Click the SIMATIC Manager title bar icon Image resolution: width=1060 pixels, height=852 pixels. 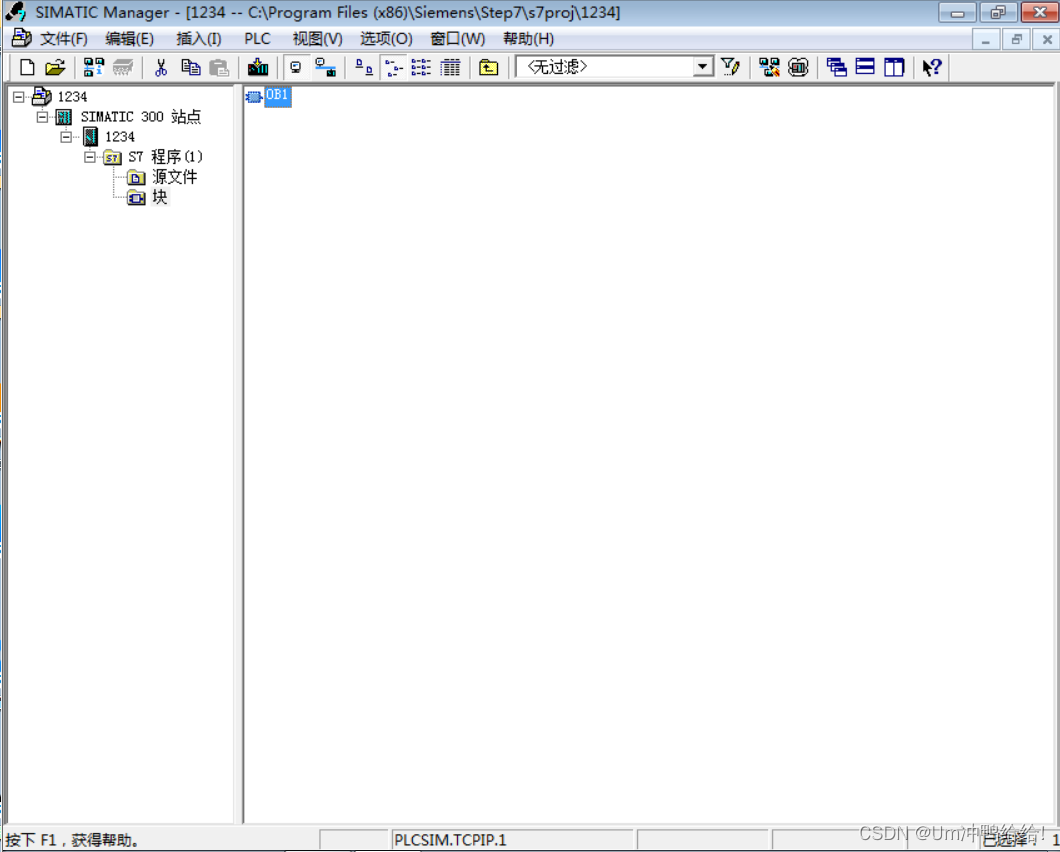click(15, 12)
